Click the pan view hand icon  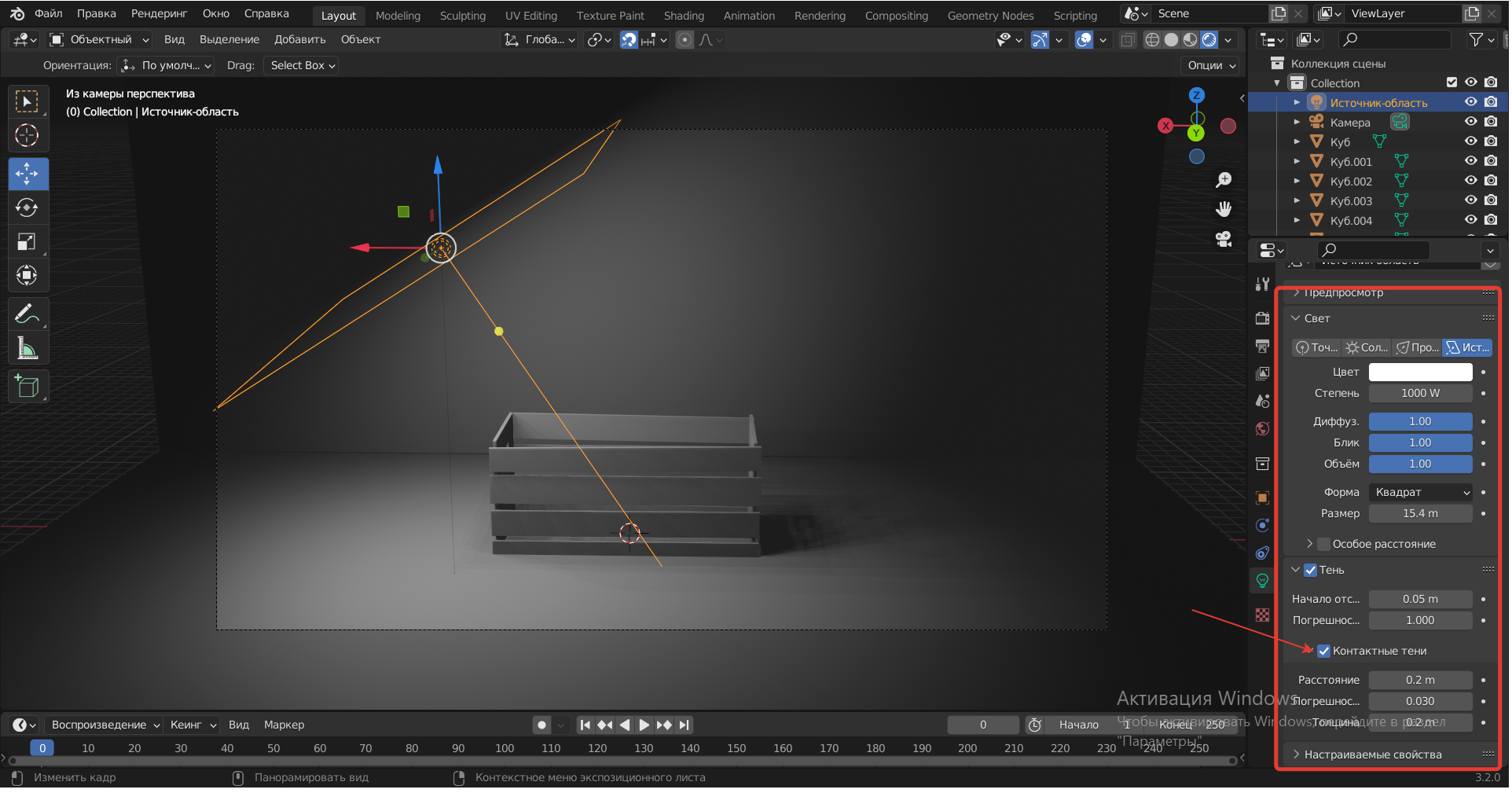1224,209
